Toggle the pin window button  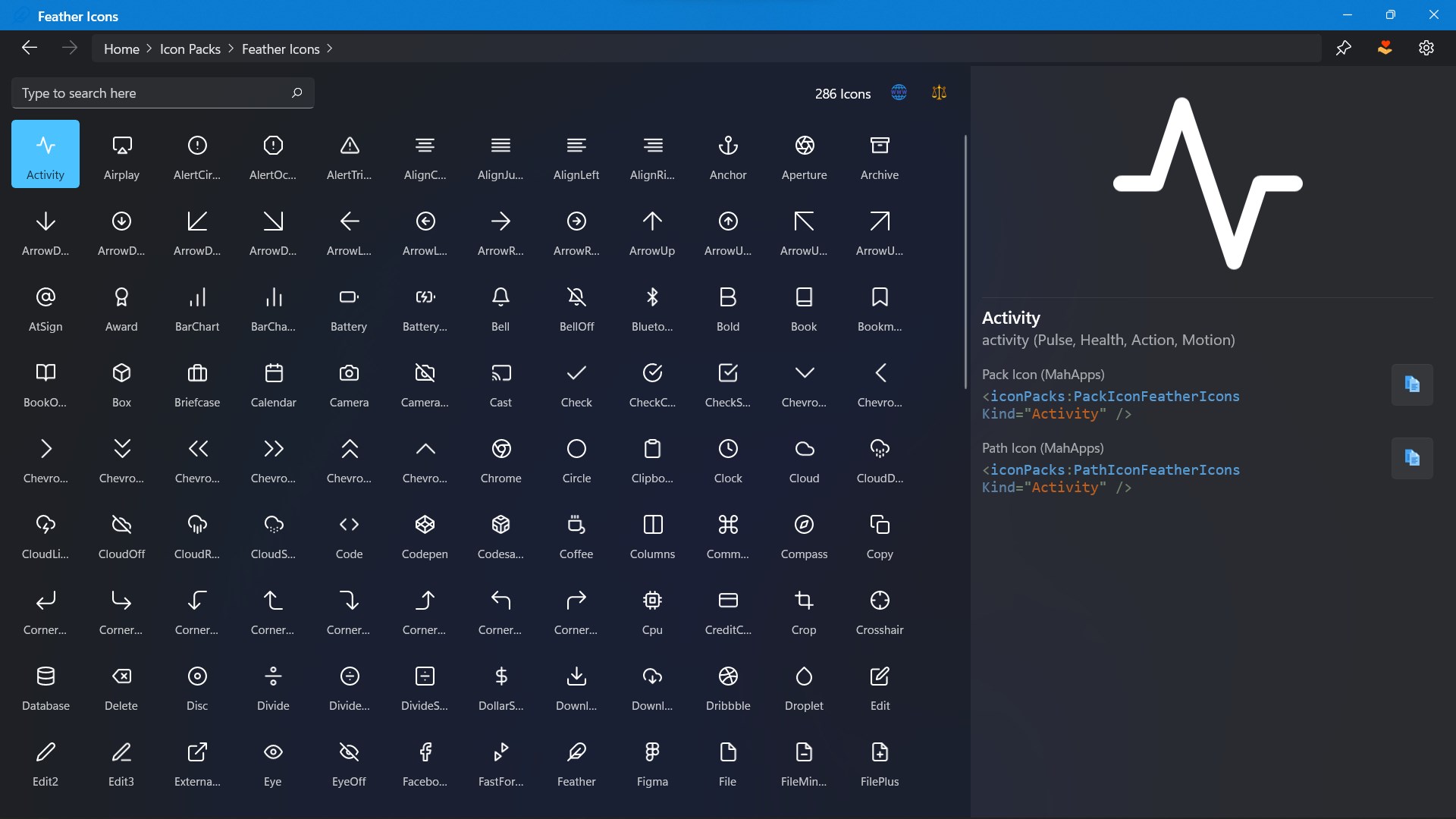1343,49
